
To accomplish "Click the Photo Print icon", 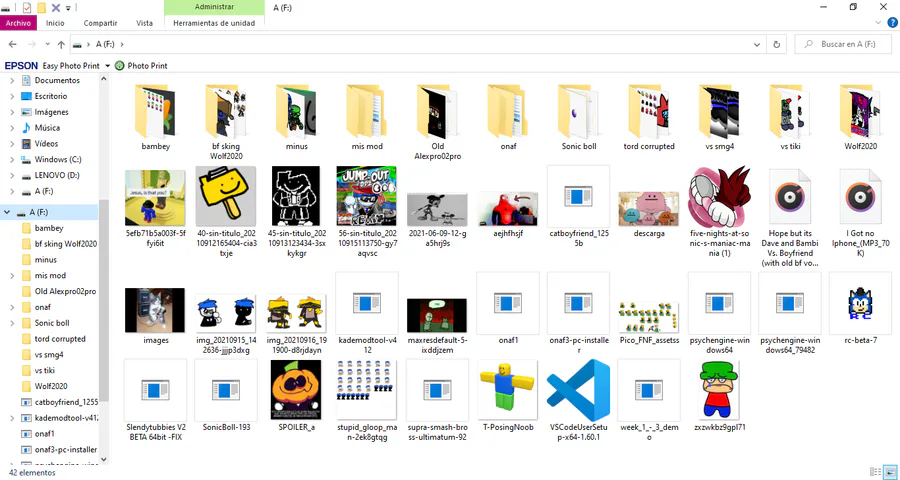I will pos(119,65).
